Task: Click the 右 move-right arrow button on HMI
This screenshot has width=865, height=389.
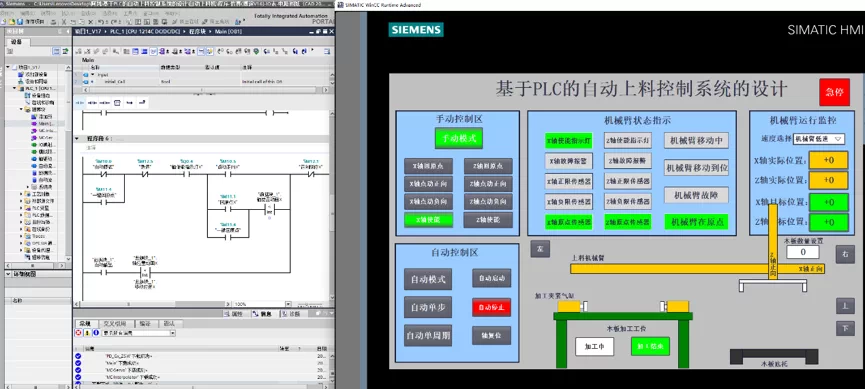Action: 845,254
